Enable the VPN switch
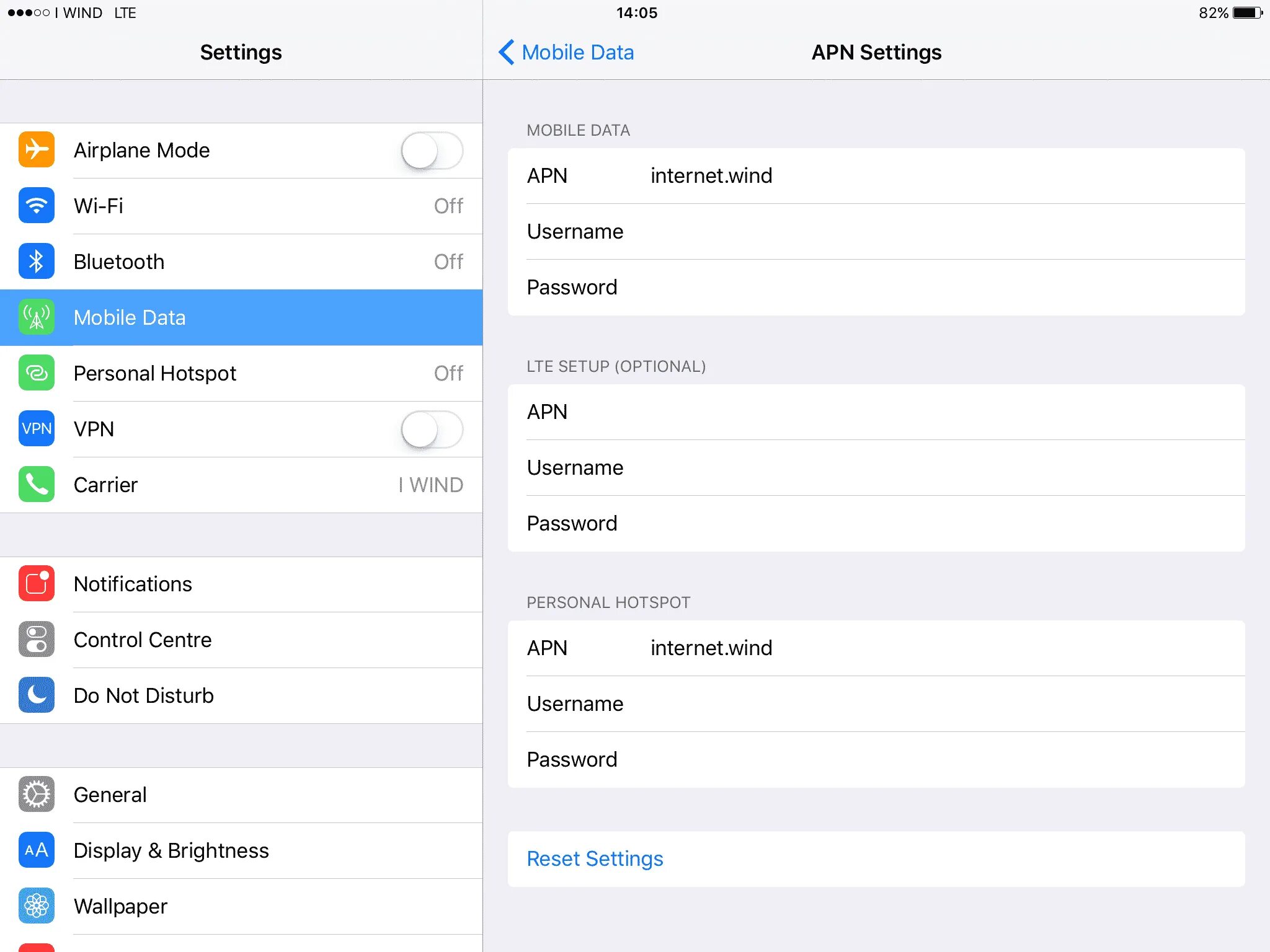1270x952 pixels. point(432,430)
